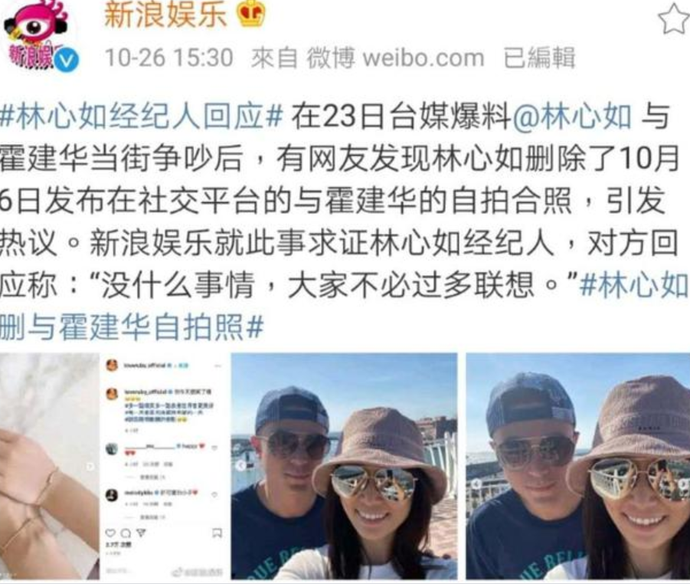Click the gold crown membership icon
Viewport: 690px width, 584px height.
pyautogui.click(x=251, y=13)
